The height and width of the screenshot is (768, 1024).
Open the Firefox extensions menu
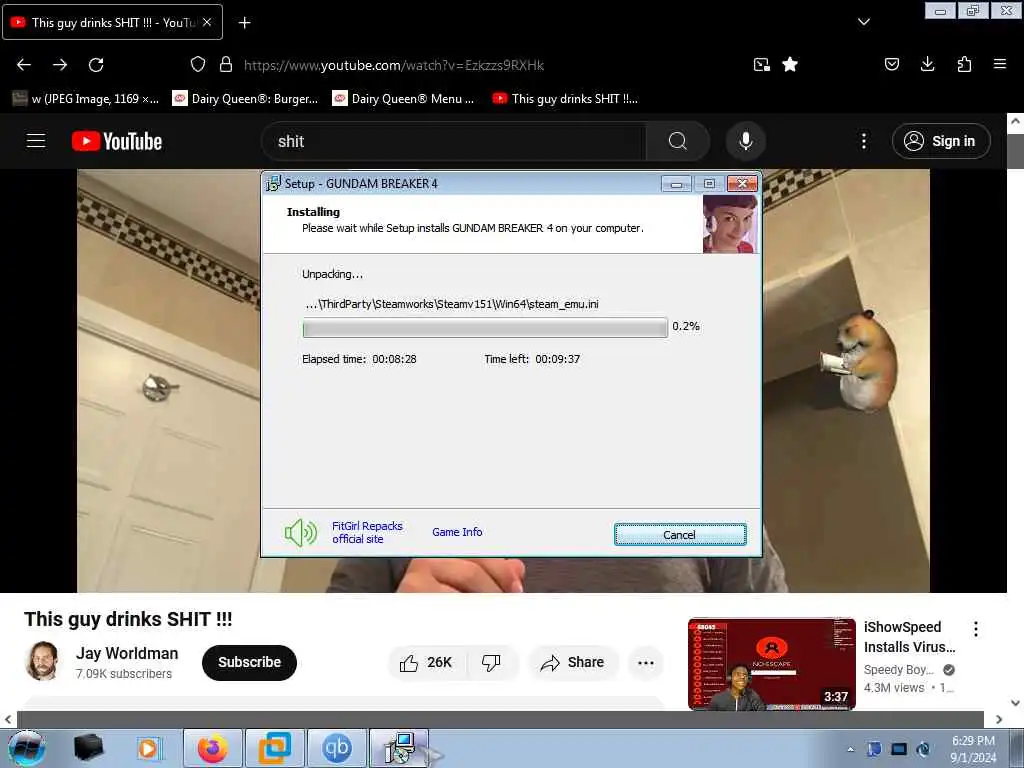click(964, 64)
